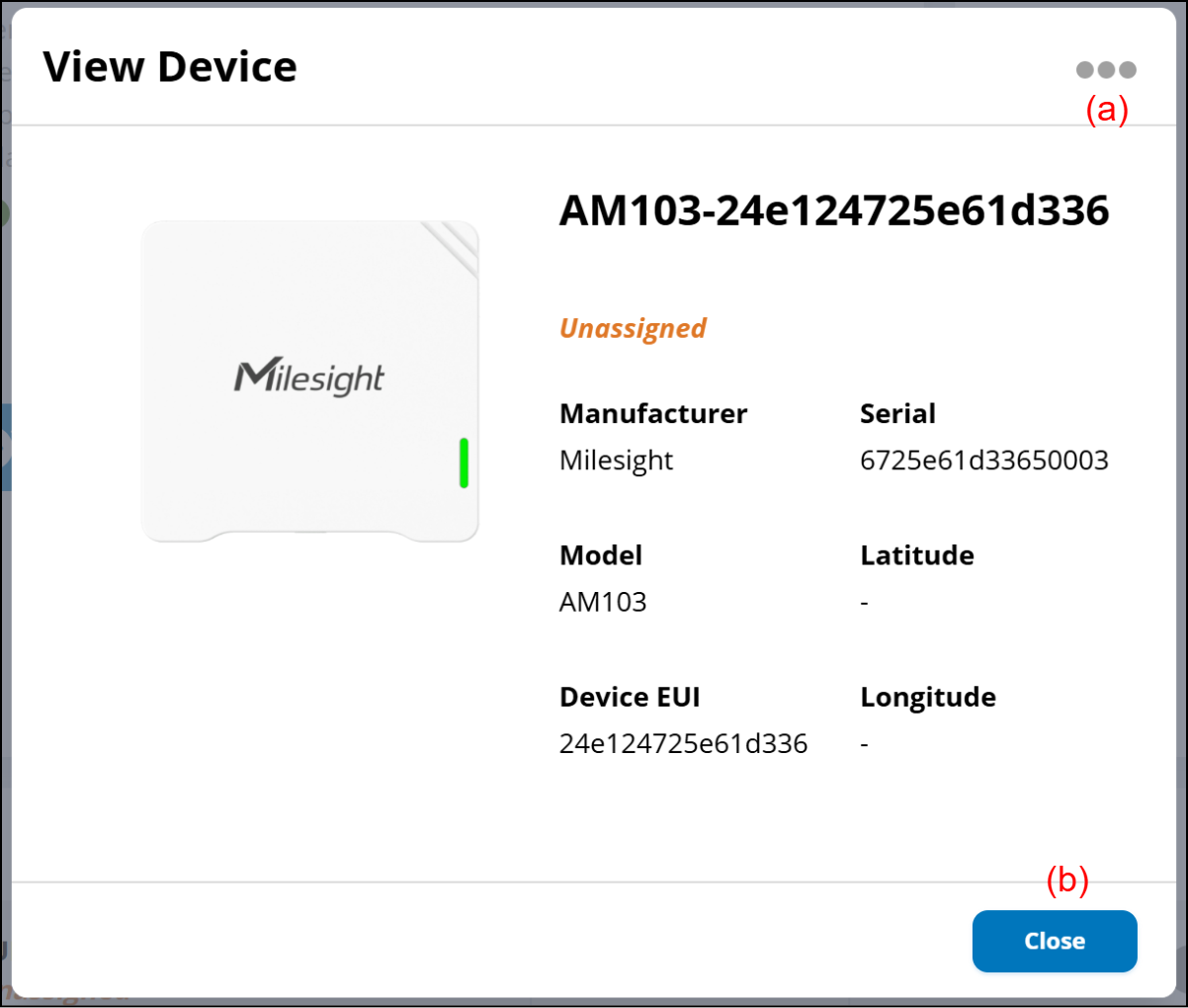1188x1008 pixels.
Task: Click the Manufacturer field label
Action: [x=653, y=413]
